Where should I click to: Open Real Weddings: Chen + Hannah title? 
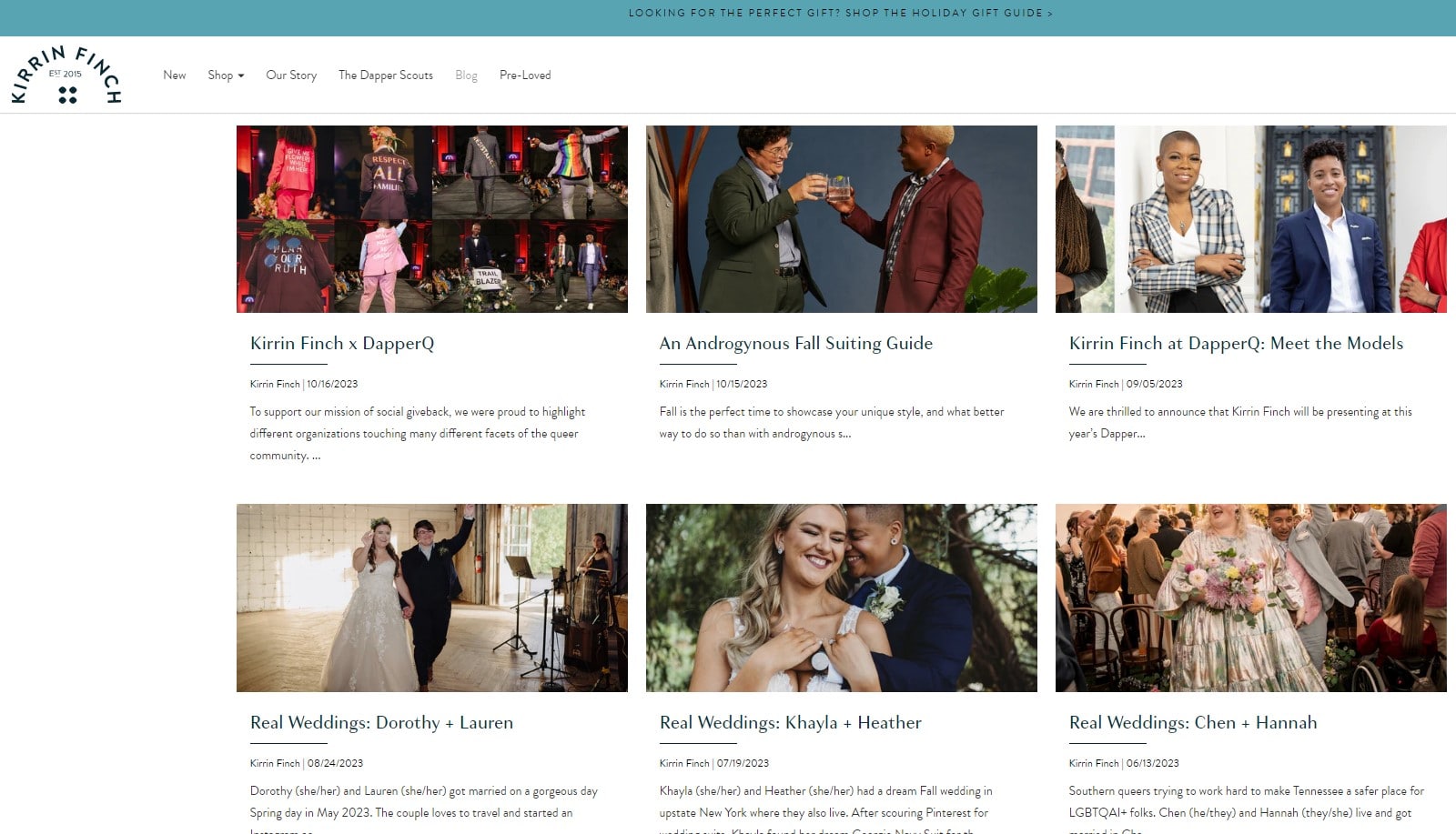(x=1192, y=723)
